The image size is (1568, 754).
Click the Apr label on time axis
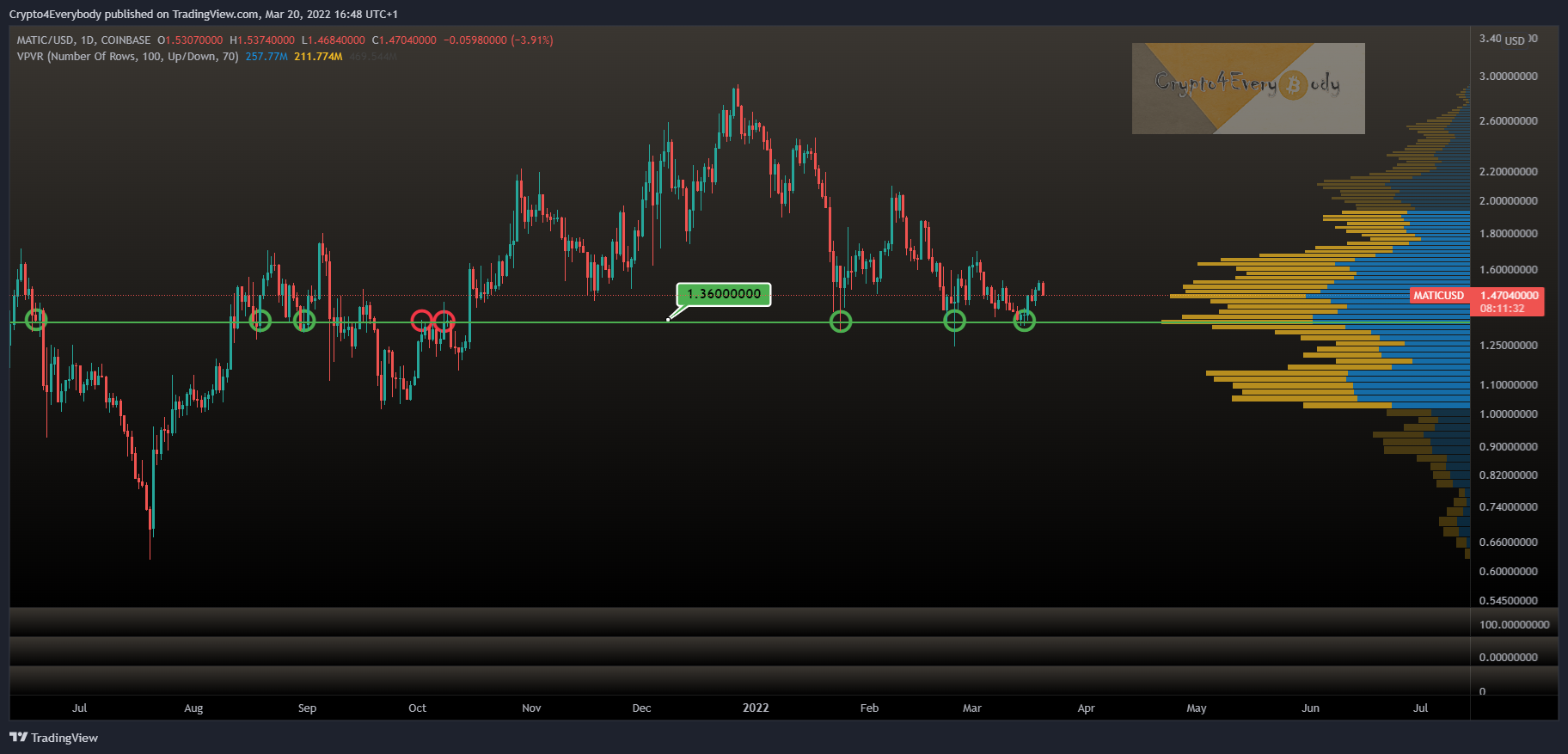pos(1086,708)
